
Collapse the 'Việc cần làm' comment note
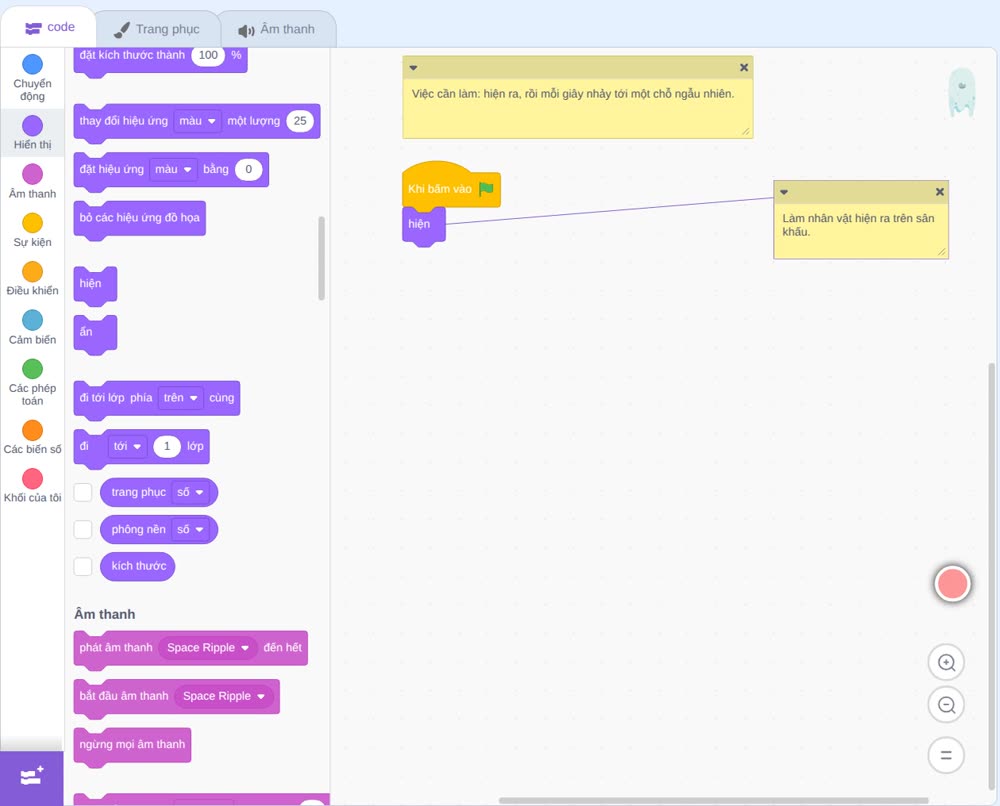click(x=413, y=68)
